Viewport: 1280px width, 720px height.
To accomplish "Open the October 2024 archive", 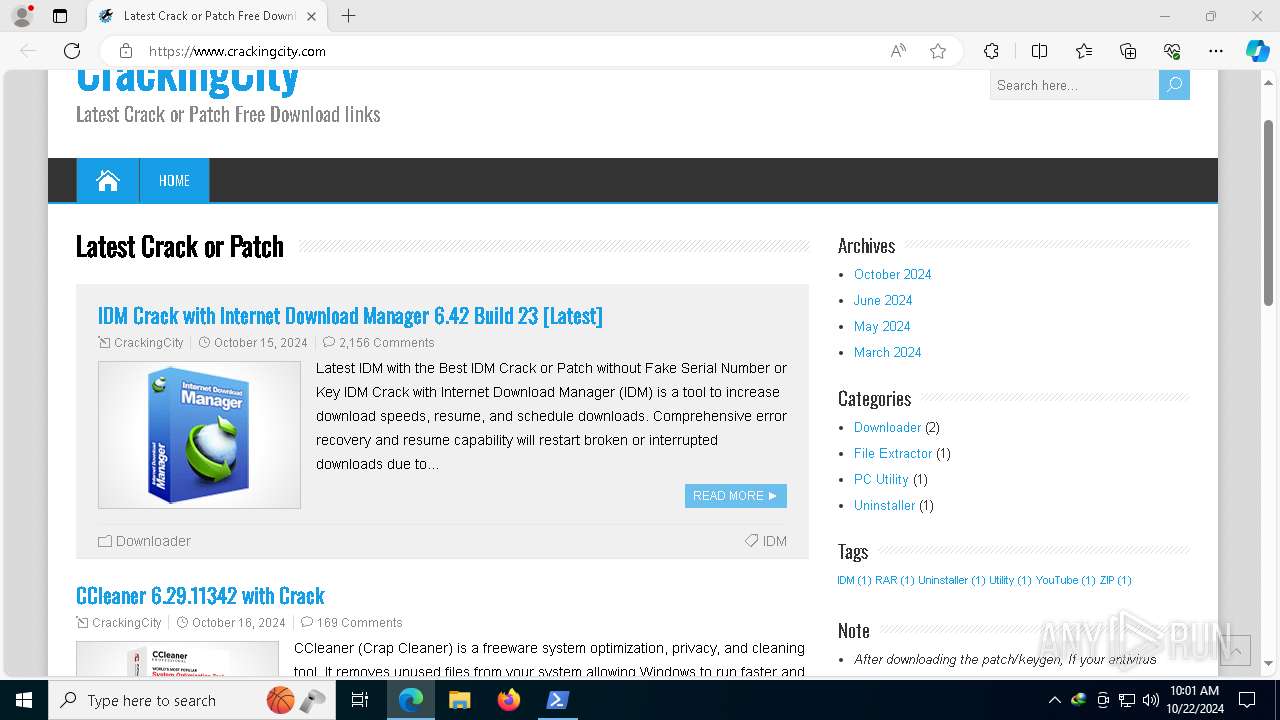I will 892,274.
